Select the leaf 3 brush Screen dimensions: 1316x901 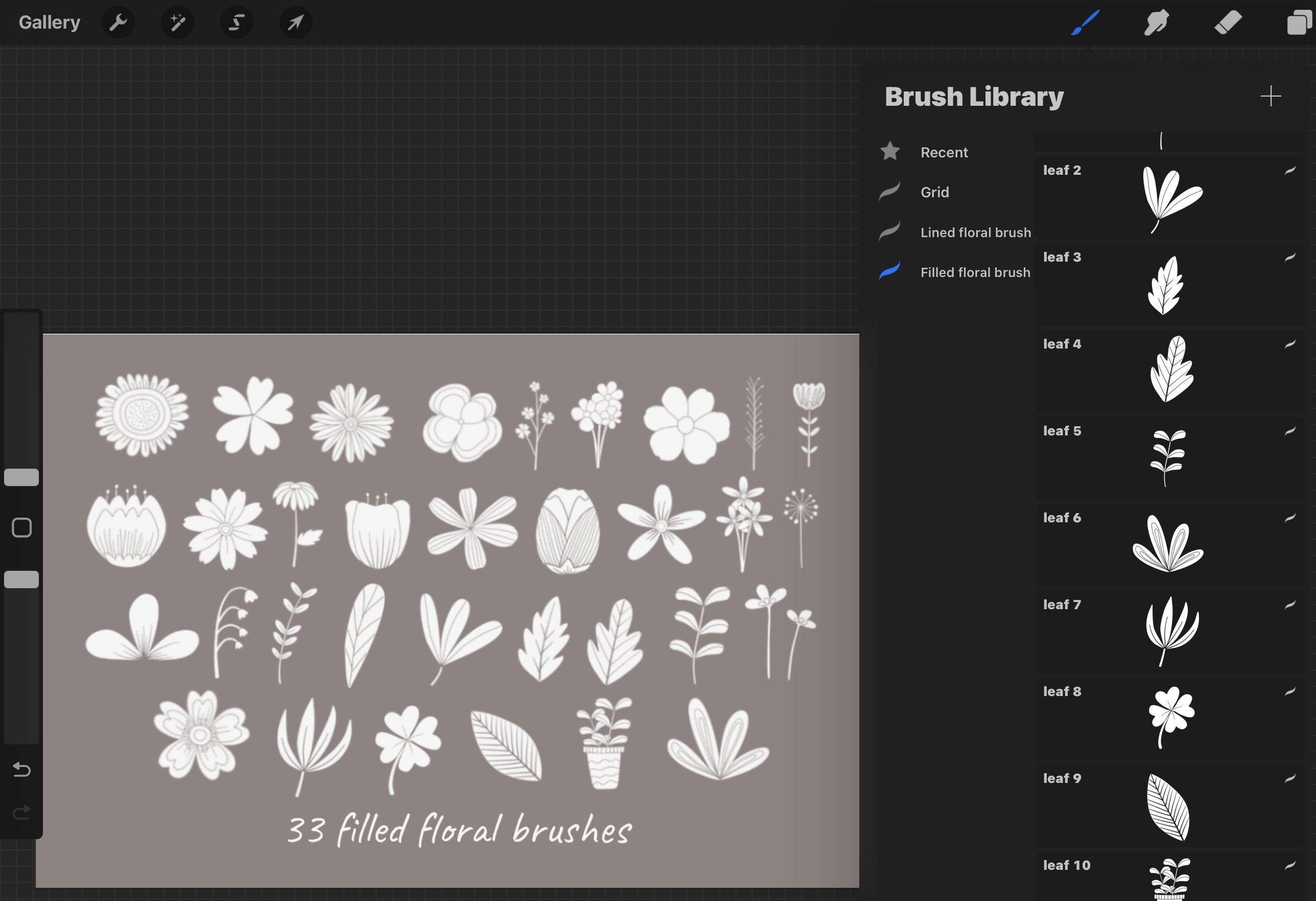tap(1170, 284)
